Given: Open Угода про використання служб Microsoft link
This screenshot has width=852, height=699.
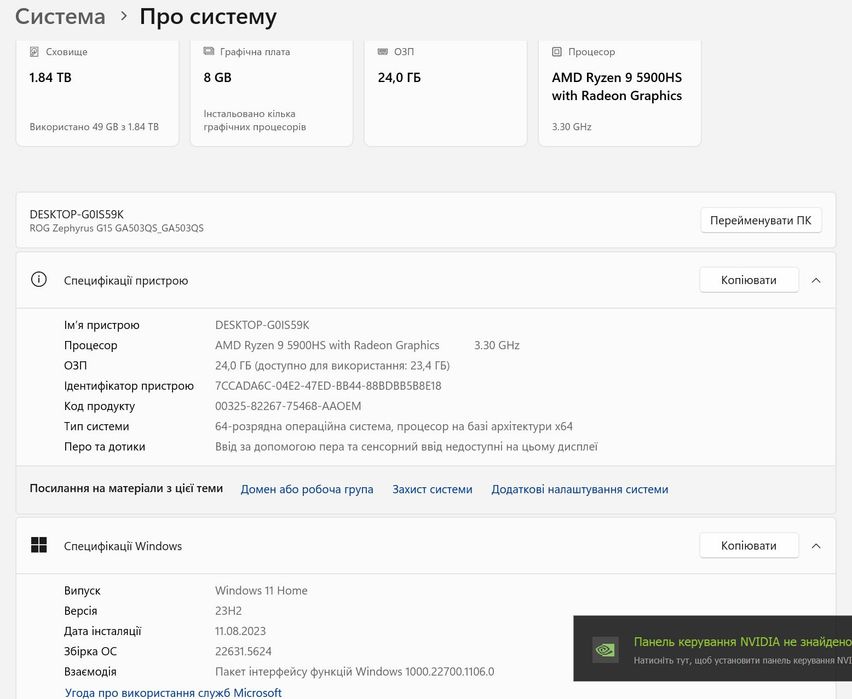Looking at the screenshot, I should [x=173, y=692].
